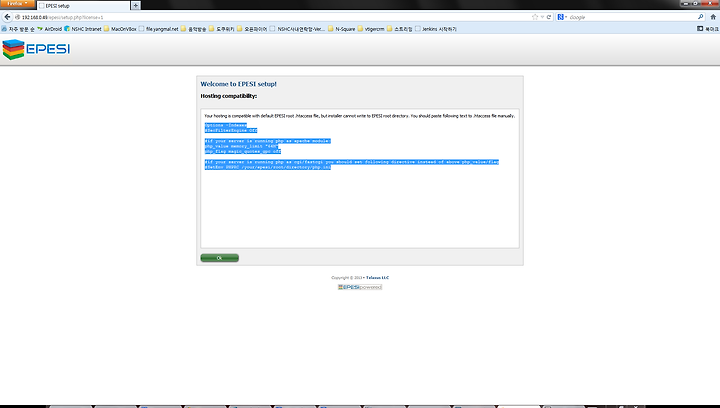Reload the page with the refresh icon
Viewport: 720px width, 408px height.
(548, 17)
